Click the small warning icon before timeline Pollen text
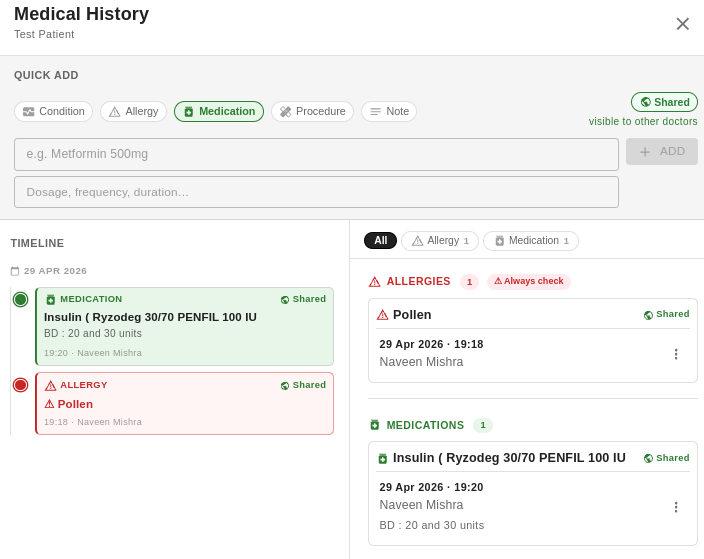 [49, 404]
